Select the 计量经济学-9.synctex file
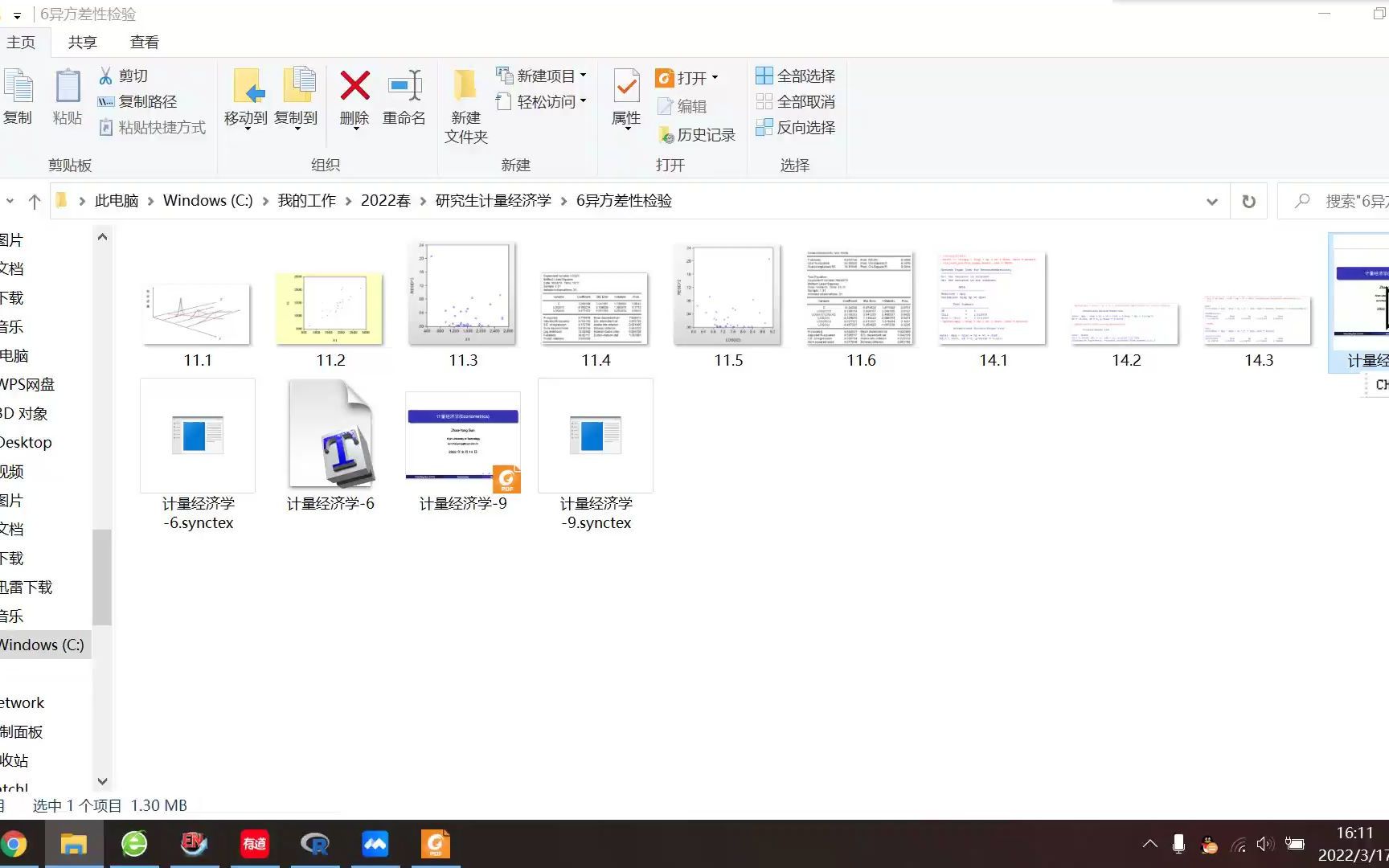The image size is (1389, 868). coord(596,454)
